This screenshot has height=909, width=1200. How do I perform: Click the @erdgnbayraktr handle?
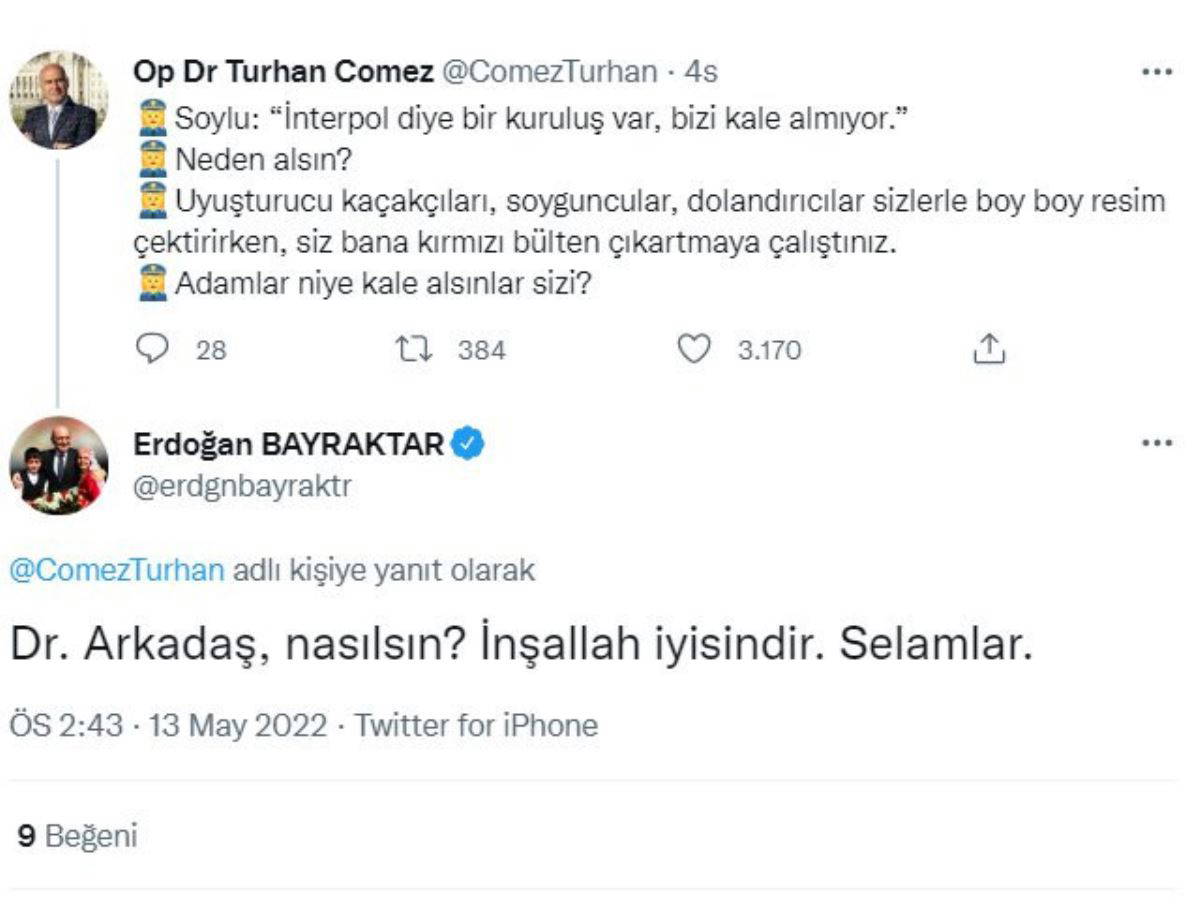click(242, 485)
